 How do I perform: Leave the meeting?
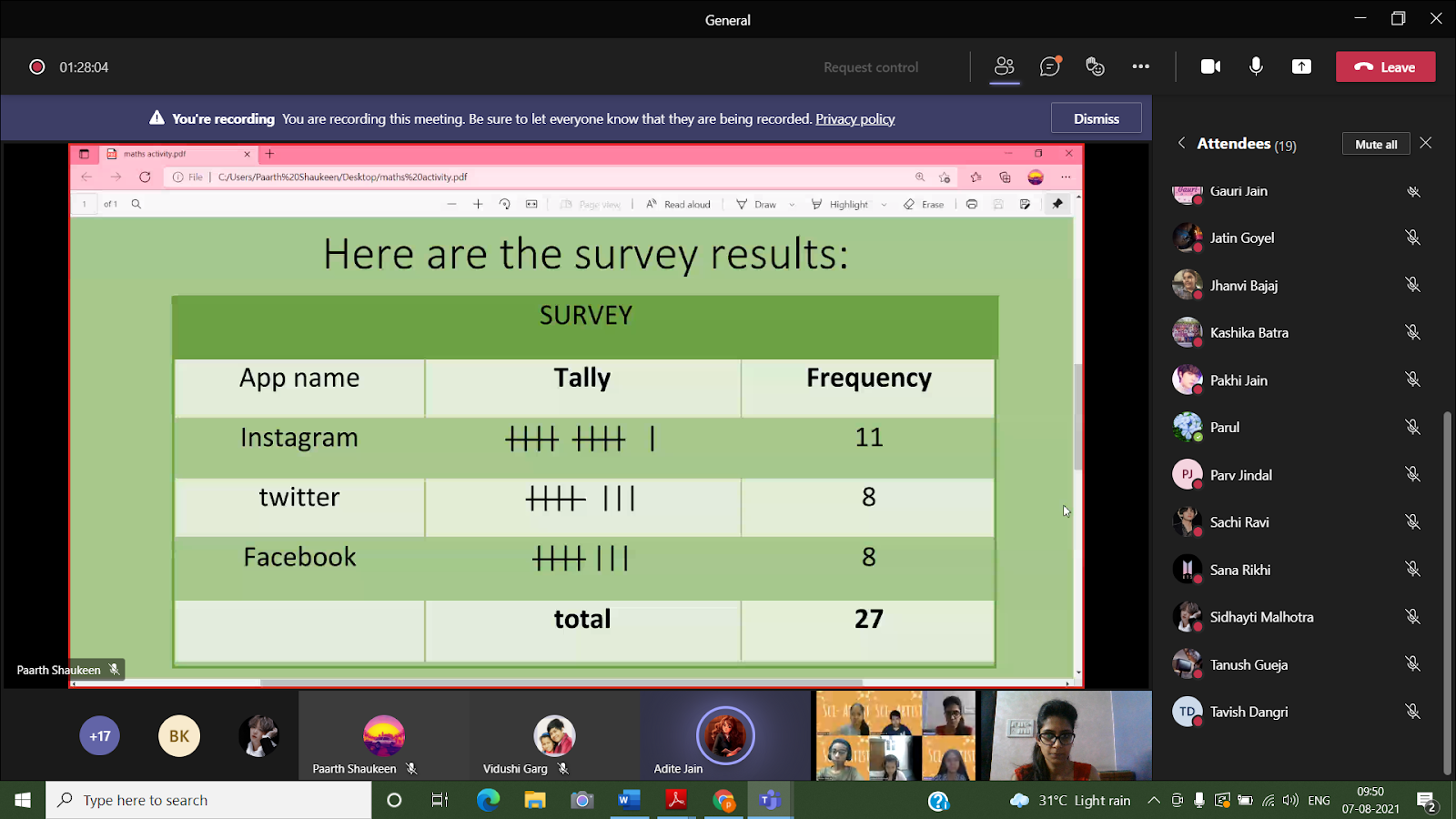point(1385,66)
